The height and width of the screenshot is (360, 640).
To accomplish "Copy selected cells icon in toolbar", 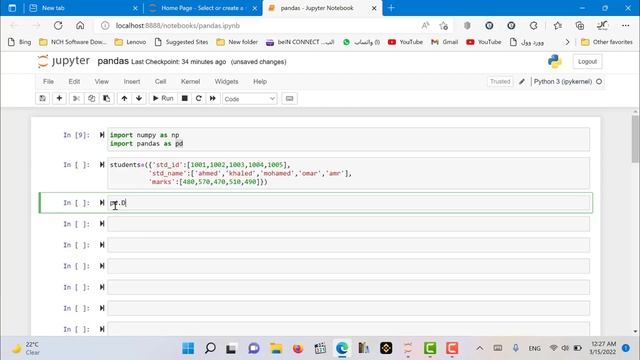I will click(x=91, y=98).
